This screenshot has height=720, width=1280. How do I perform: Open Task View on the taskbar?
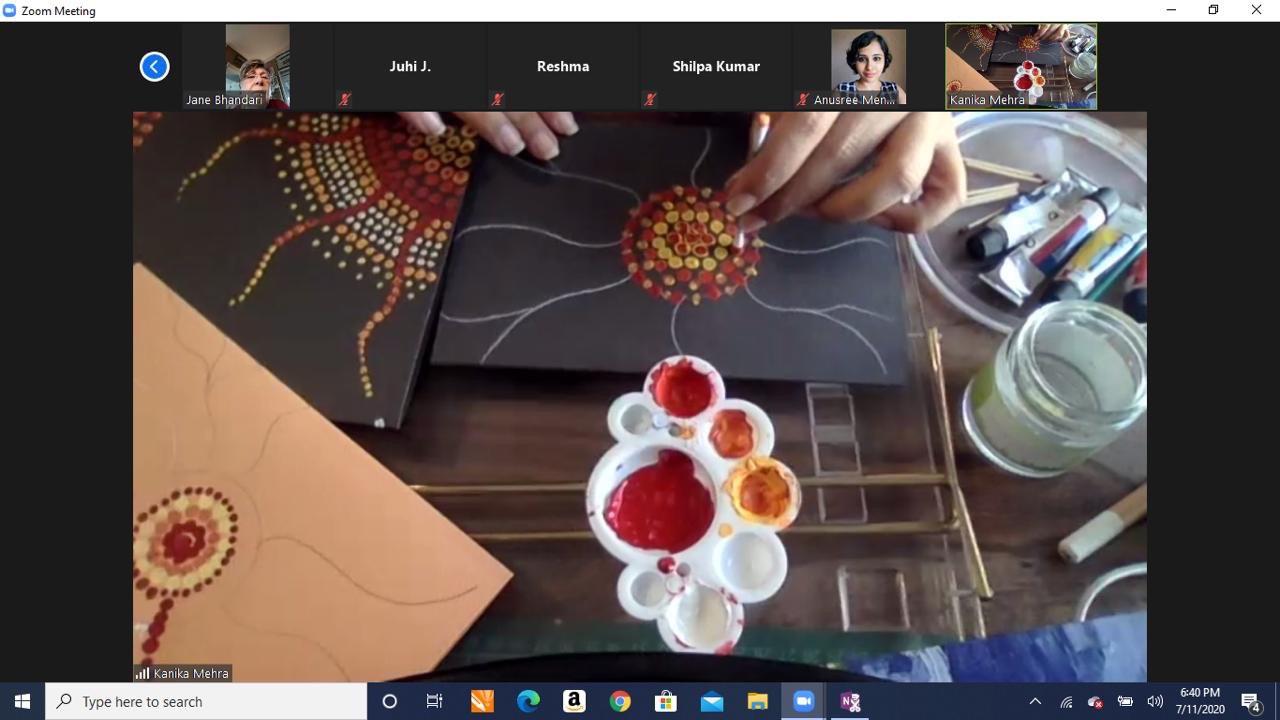pyautogui.click(x=435, y=701)
